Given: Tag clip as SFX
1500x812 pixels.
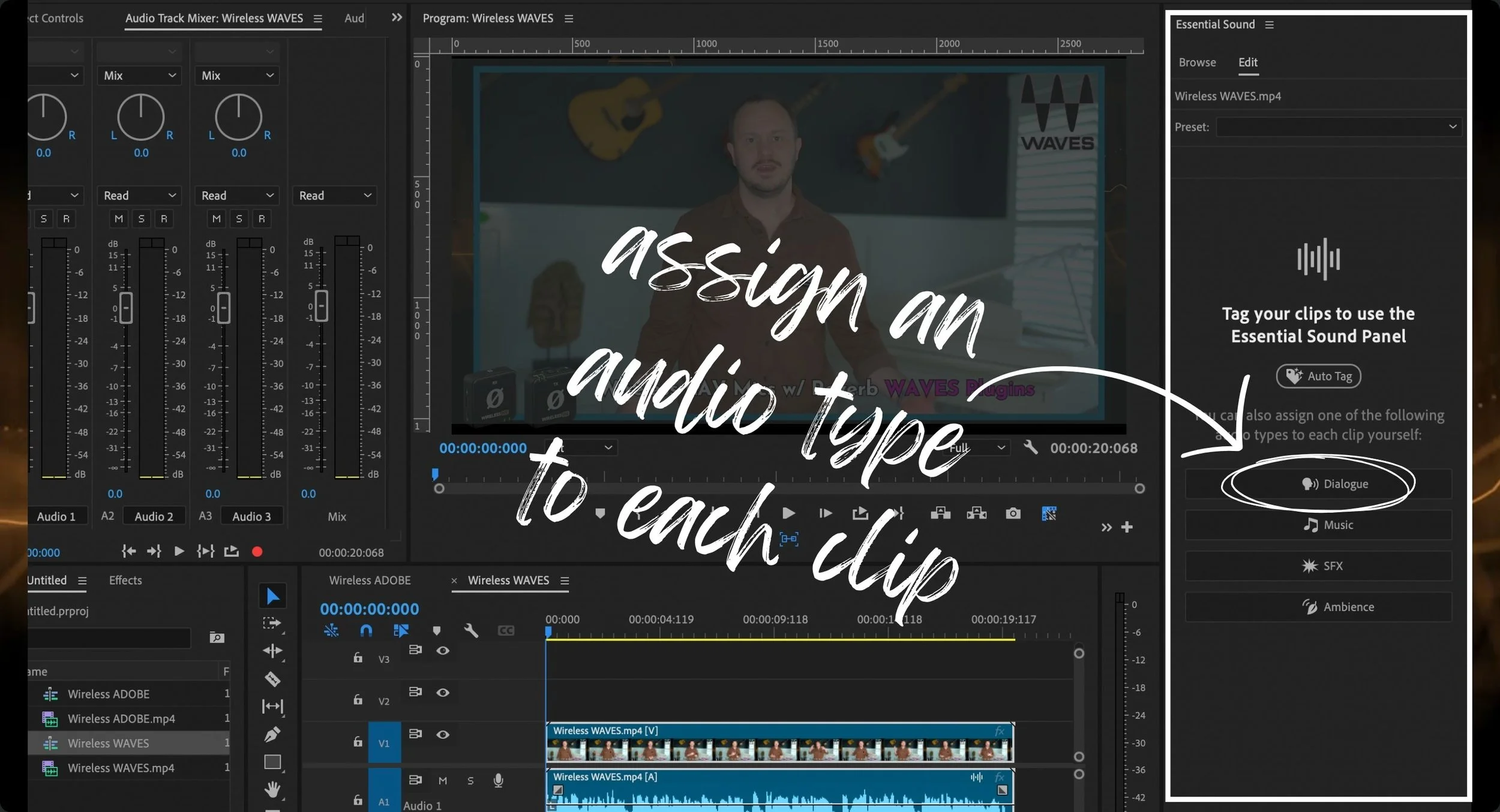Looking at the screenshot, I should (x=1318, y=566).
